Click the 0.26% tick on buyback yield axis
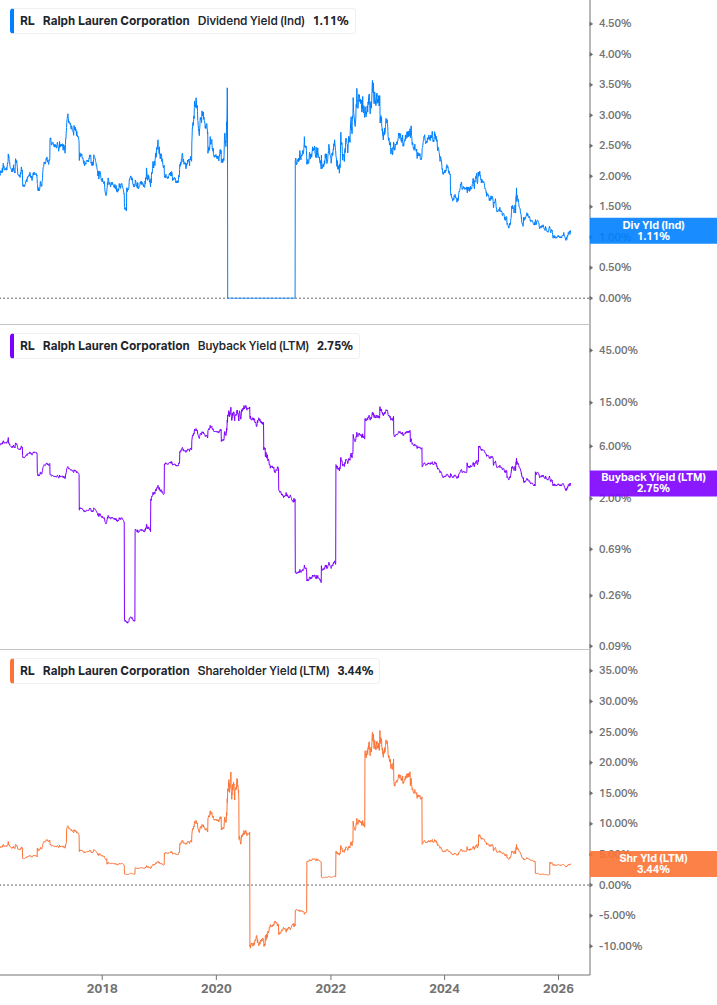Image resolution: width=717 pixels, height=1005 pixels. point(615,595)
